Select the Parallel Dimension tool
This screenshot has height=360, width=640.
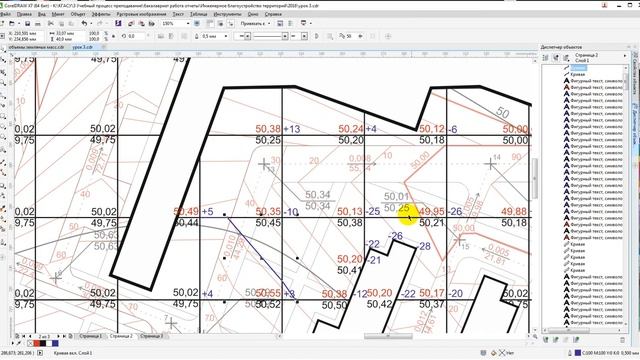3,163
